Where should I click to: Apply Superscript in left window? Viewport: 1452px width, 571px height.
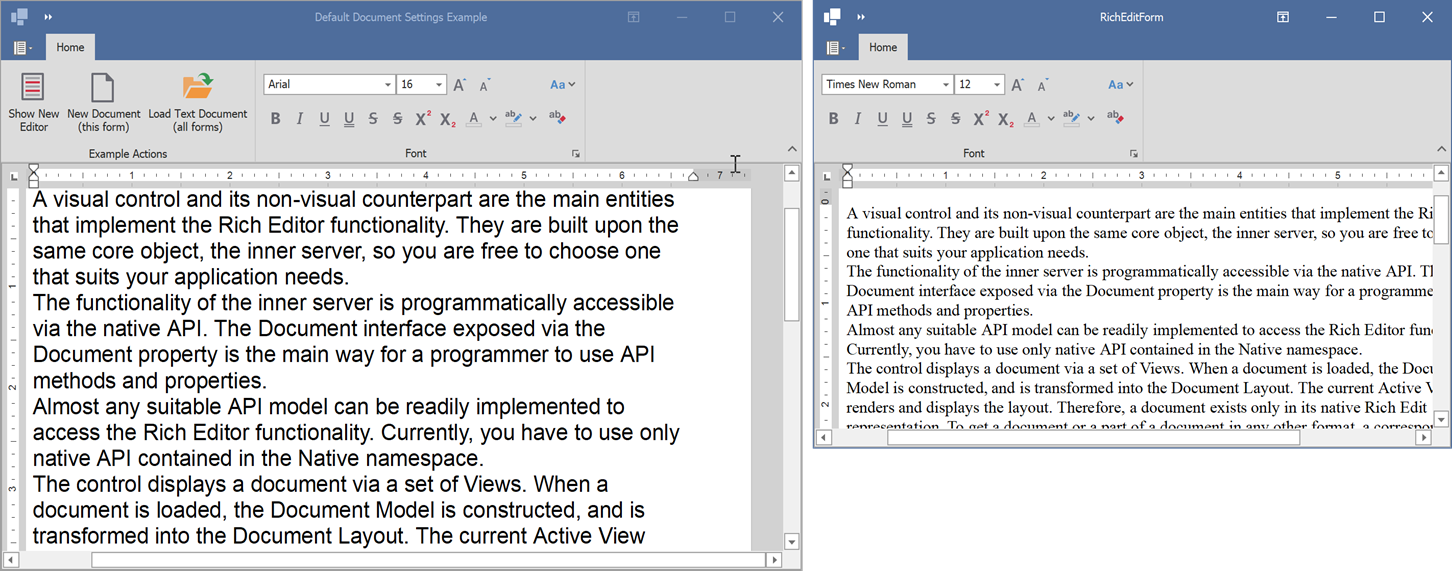coord(422,118)
